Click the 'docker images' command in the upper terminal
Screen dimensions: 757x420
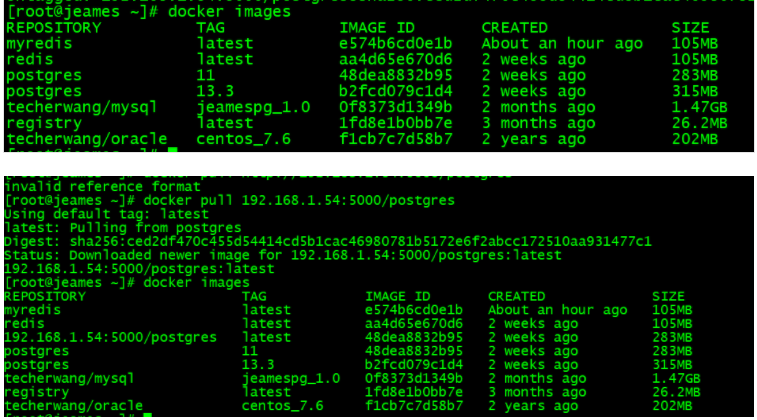point(229,12)
